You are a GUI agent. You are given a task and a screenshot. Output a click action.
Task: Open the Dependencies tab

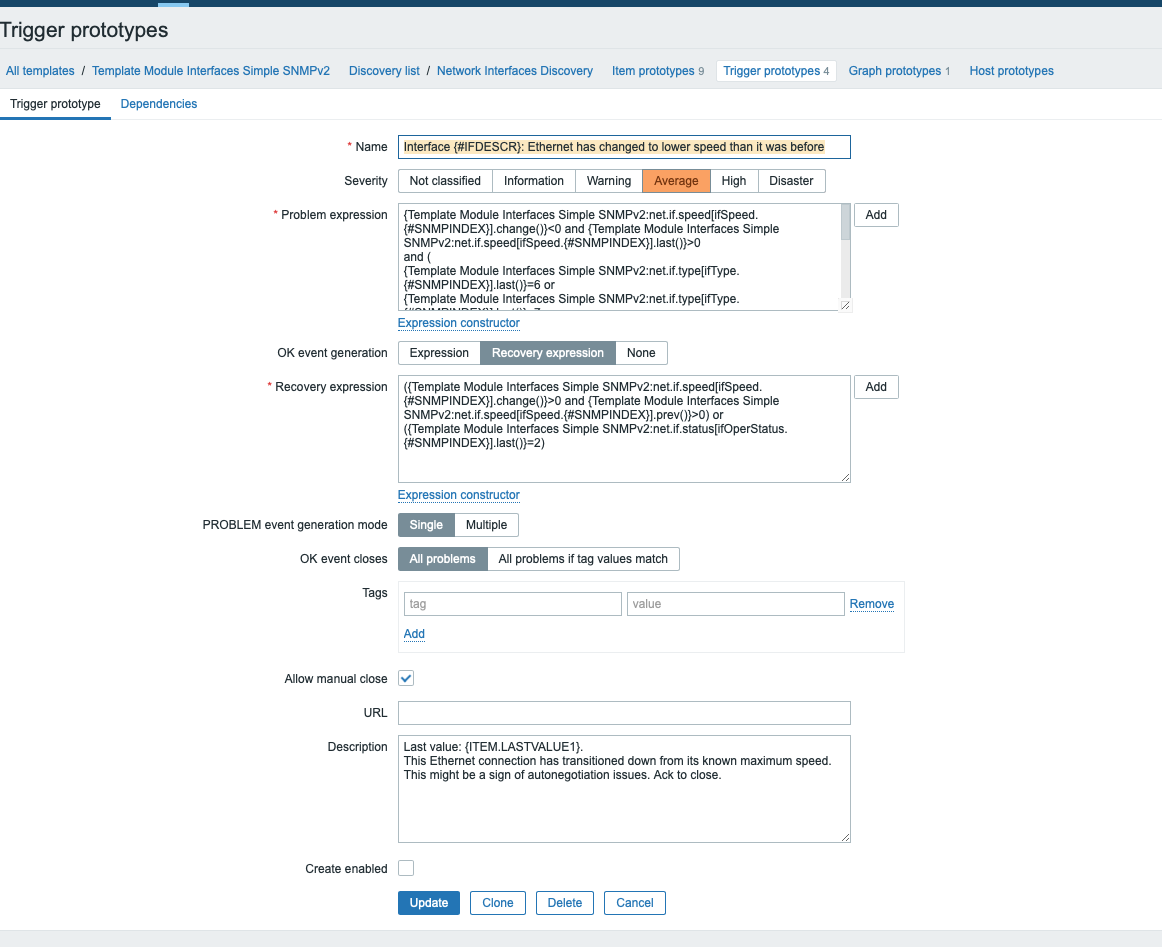(x=159, y=104)
